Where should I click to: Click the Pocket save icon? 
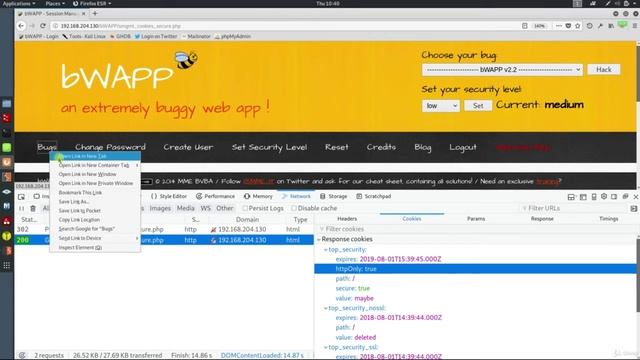tap(568, 26)
